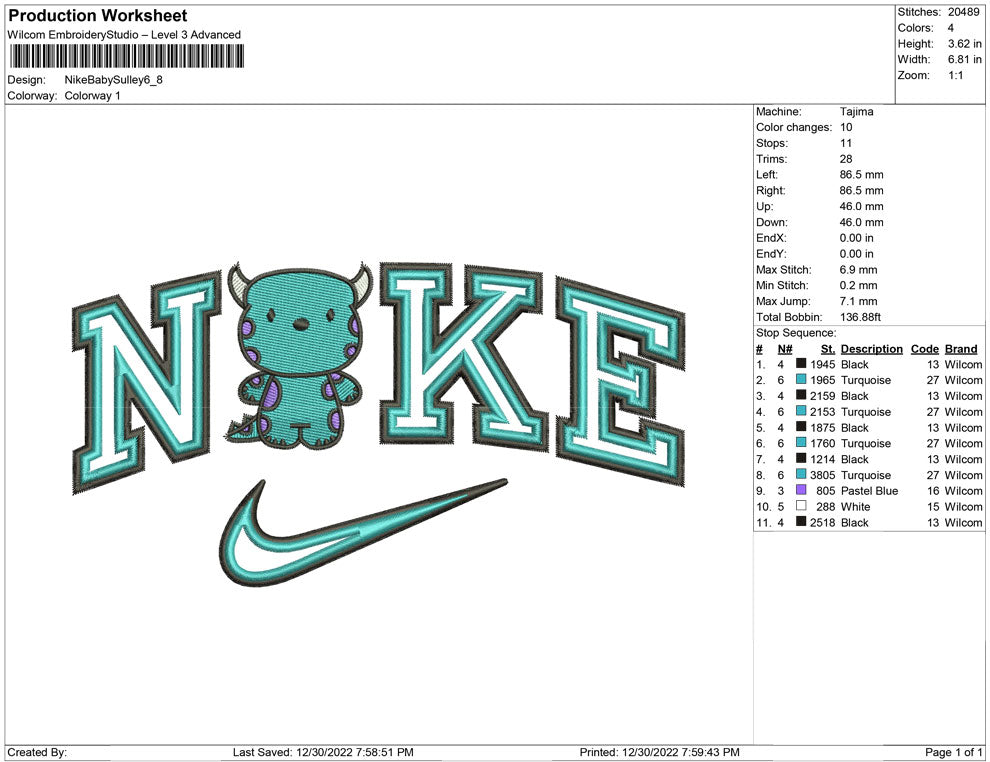Select the Stops label
The width and height of the screenshot is (990, 762).
pos(772,143)
